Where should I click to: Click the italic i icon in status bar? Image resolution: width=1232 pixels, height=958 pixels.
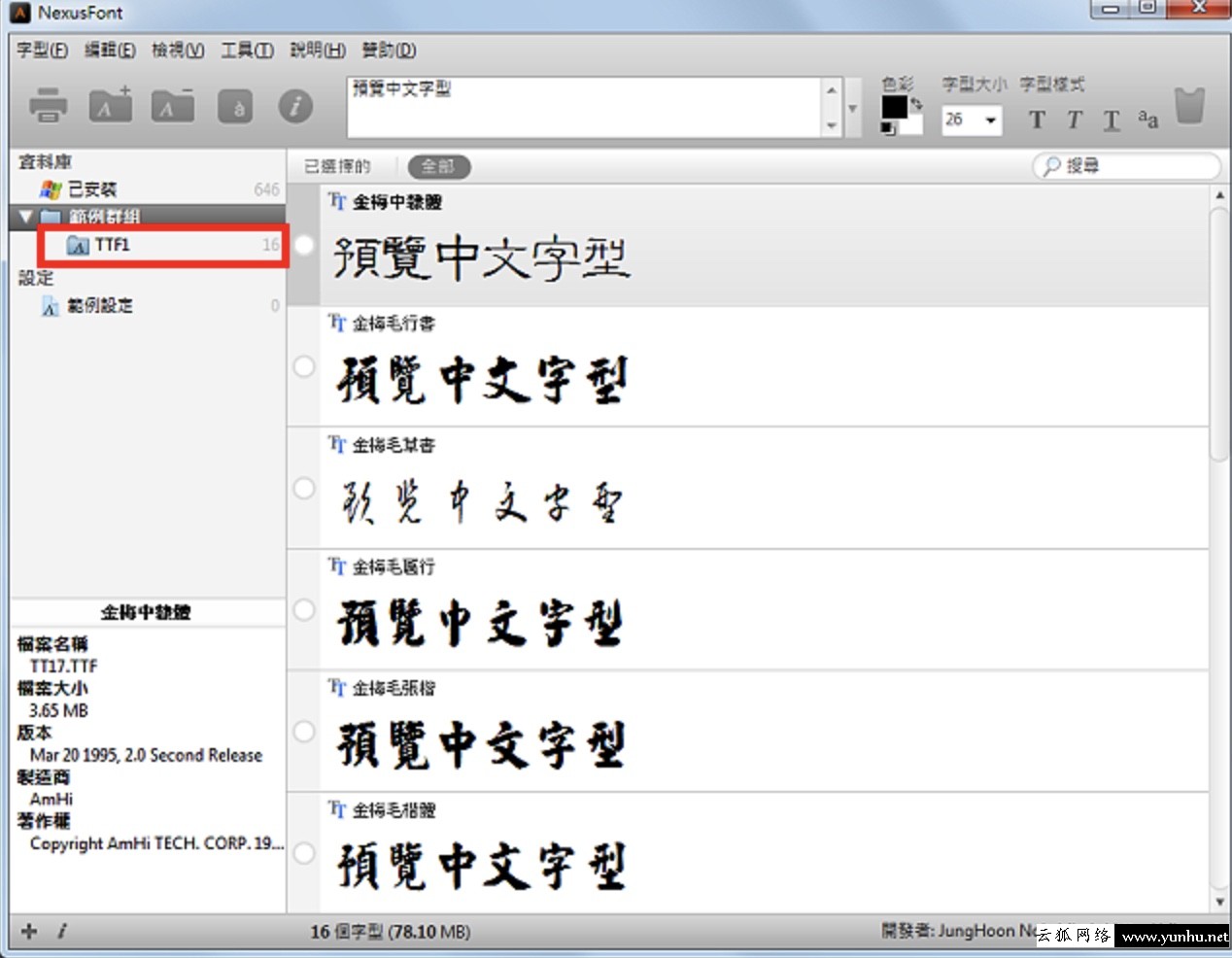pos(61,932)
